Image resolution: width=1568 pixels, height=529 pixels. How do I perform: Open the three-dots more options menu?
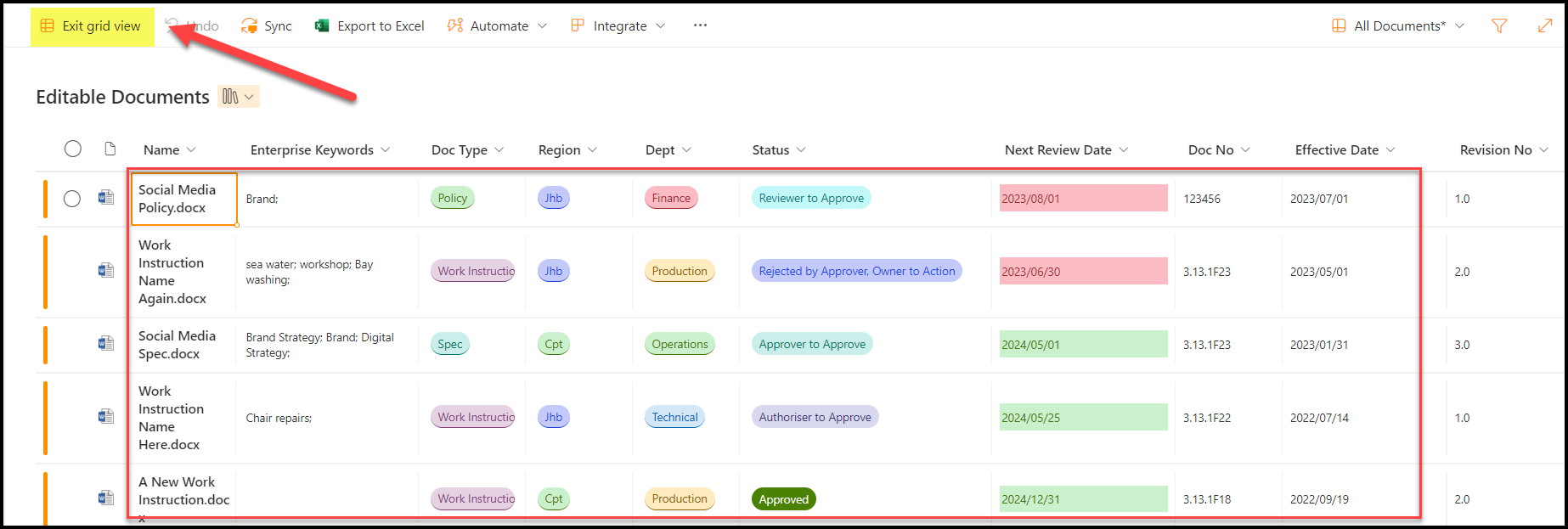click(x=700, y=25)
